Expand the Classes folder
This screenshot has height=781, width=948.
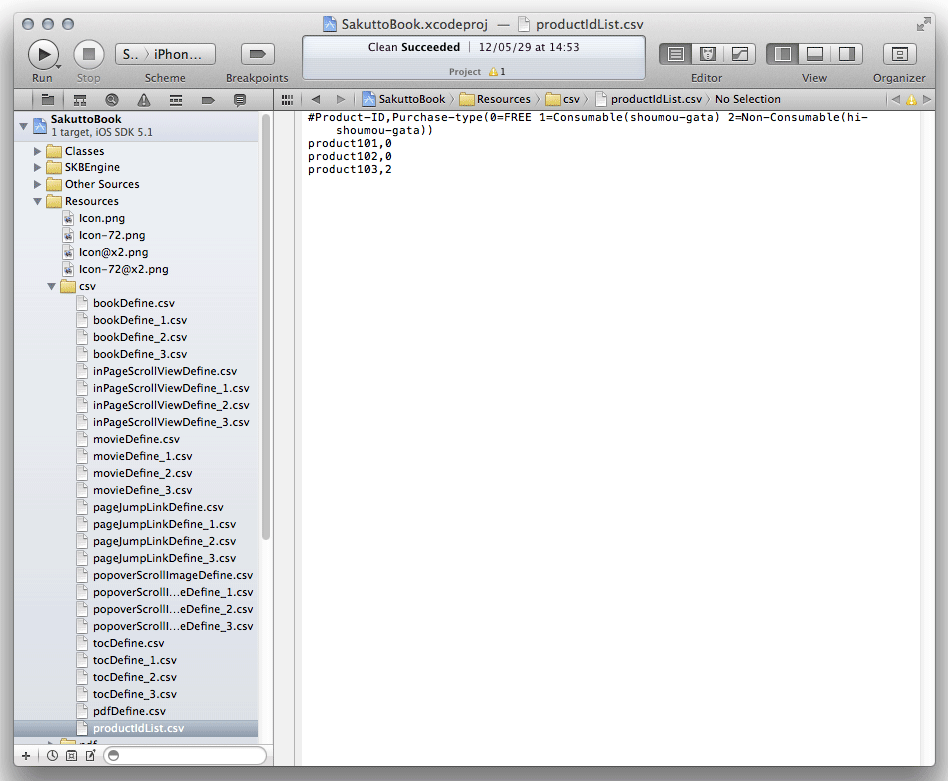37,151
